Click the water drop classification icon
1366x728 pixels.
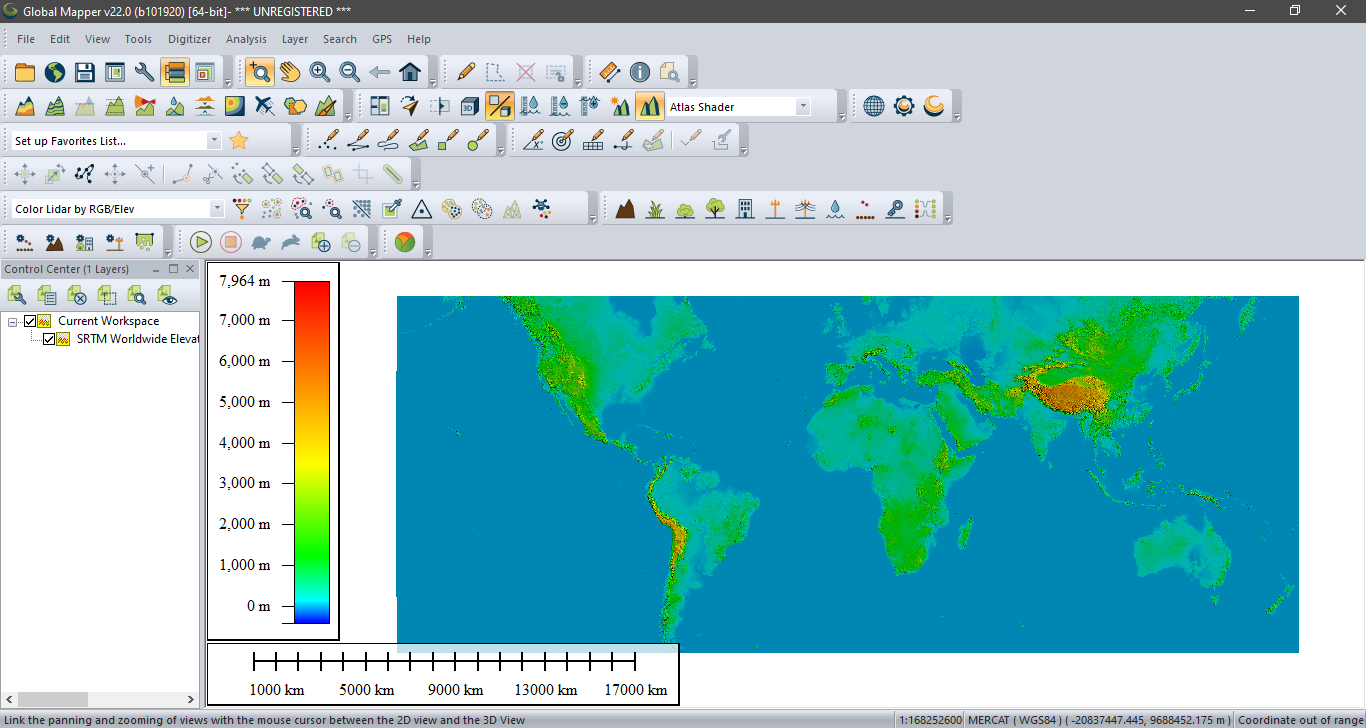tap(835, 208)
